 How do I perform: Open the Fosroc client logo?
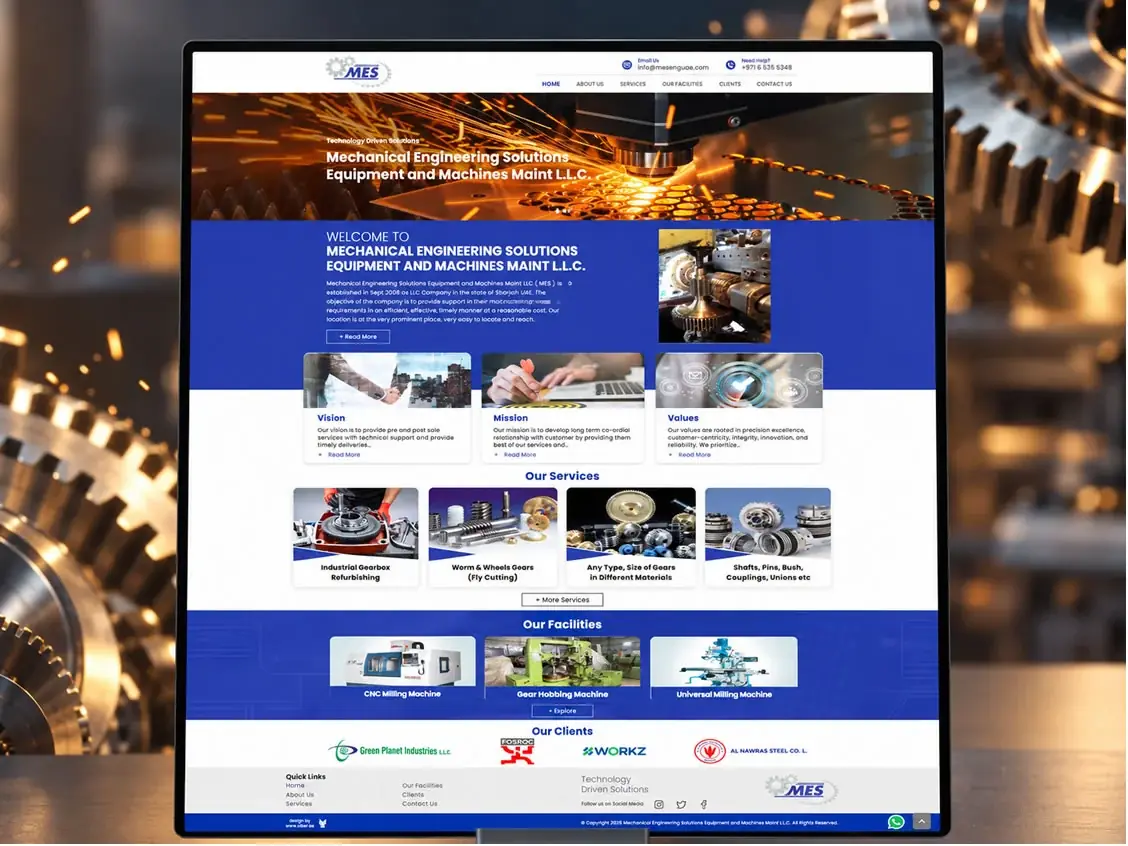pyautogui.click(x=517, y=750)
